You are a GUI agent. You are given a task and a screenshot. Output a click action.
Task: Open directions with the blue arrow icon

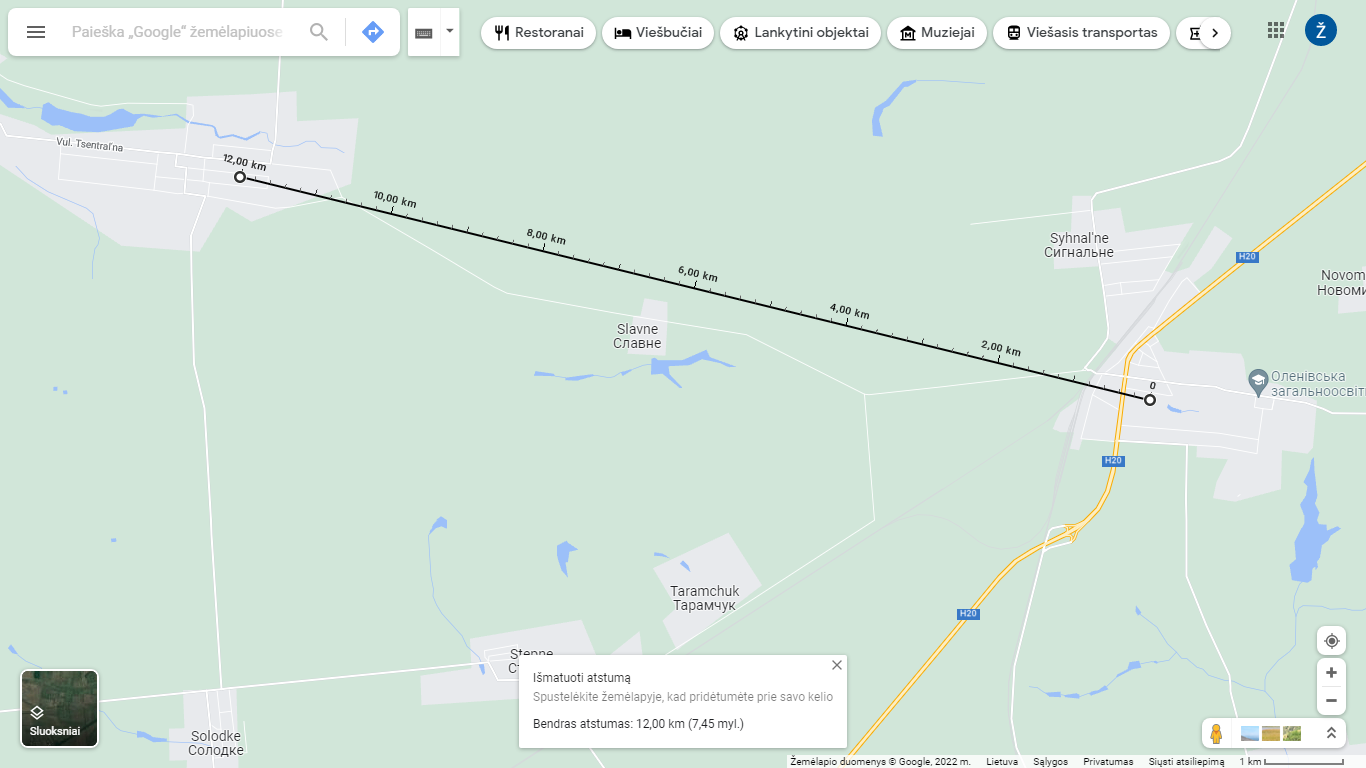(x=373, y=32)
